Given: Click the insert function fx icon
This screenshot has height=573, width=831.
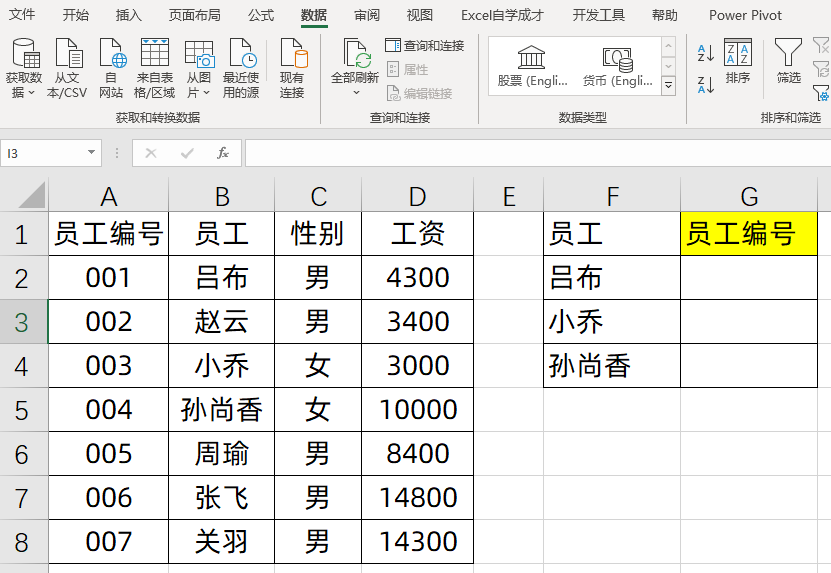Looking at the screenshot, I should click(x=223, y=153).
